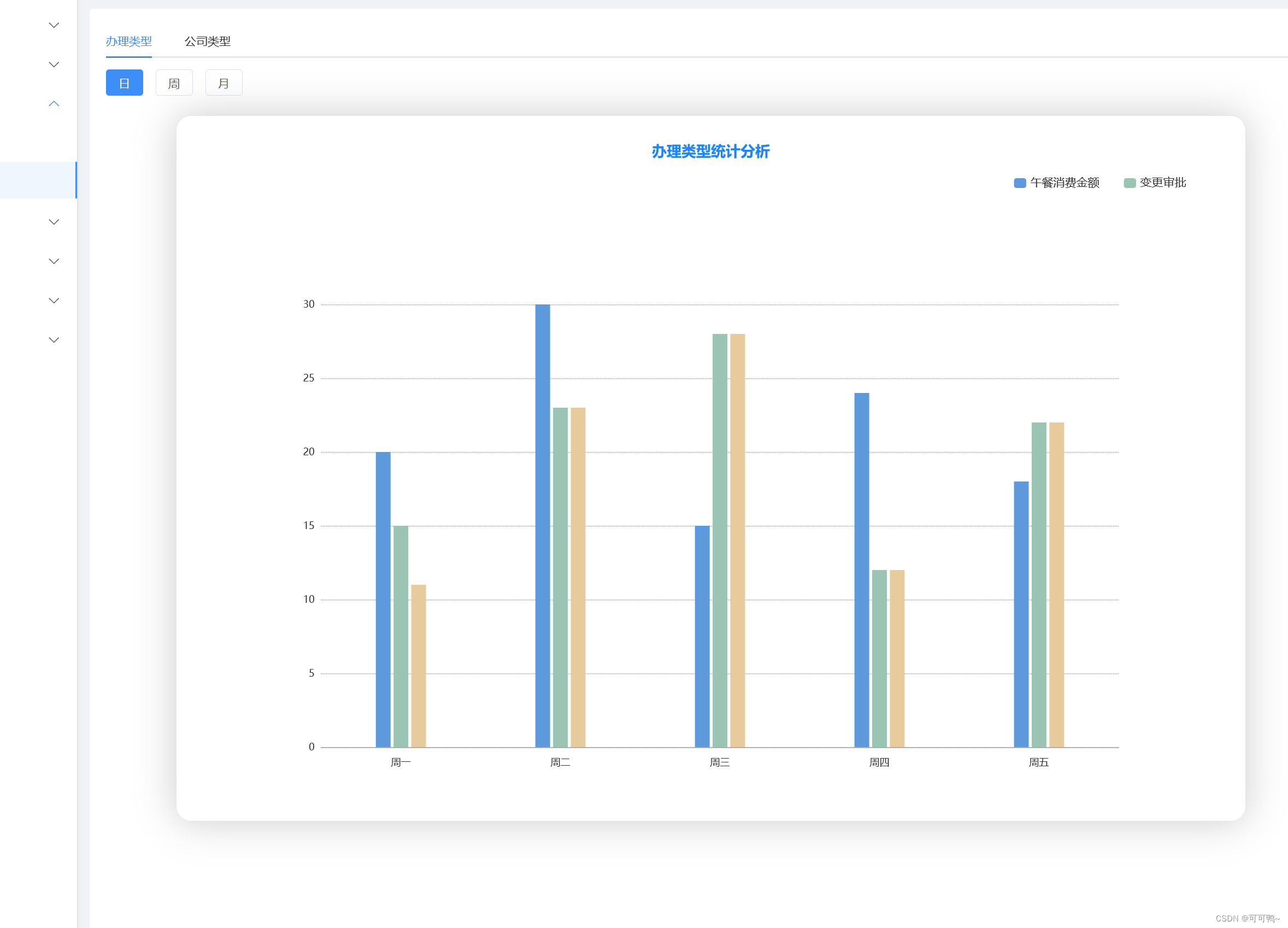Click the tan bar for 周五
Viewport: 1288px width, 928px height.
[1056, 585]
